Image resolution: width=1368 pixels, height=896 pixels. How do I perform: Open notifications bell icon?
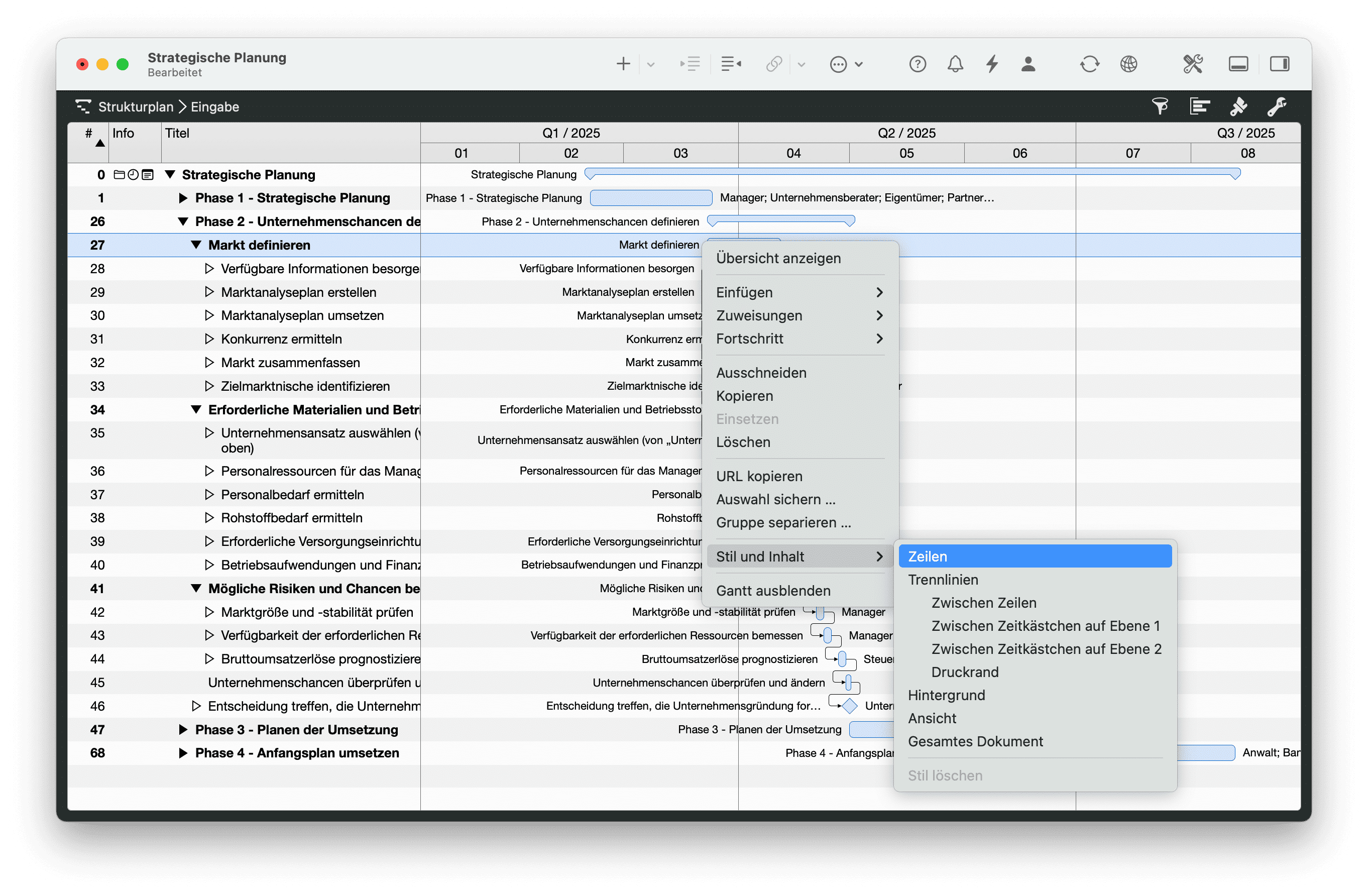click(955, 64)
